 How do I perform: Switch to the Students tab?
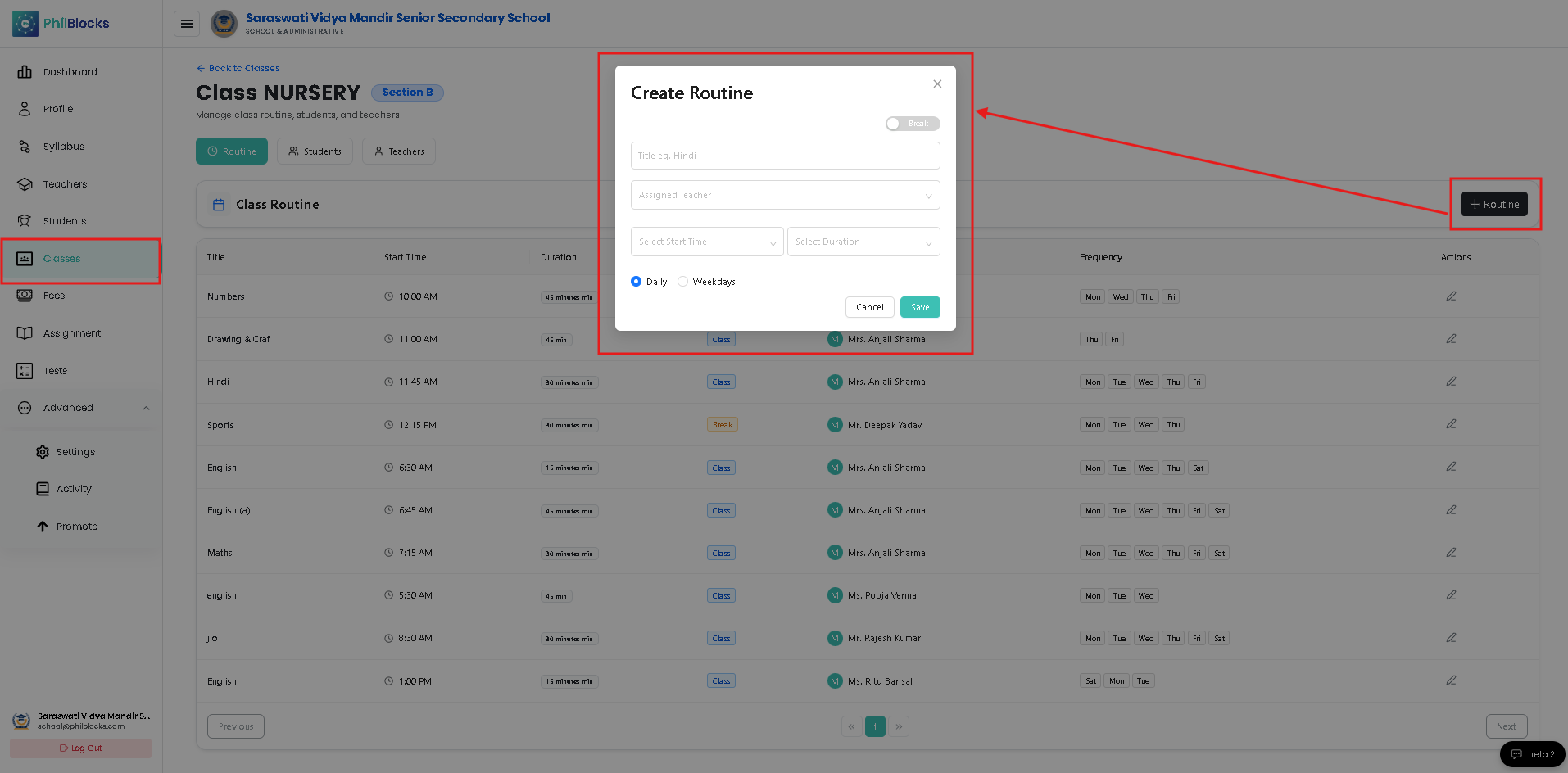[x=315, y=151]
